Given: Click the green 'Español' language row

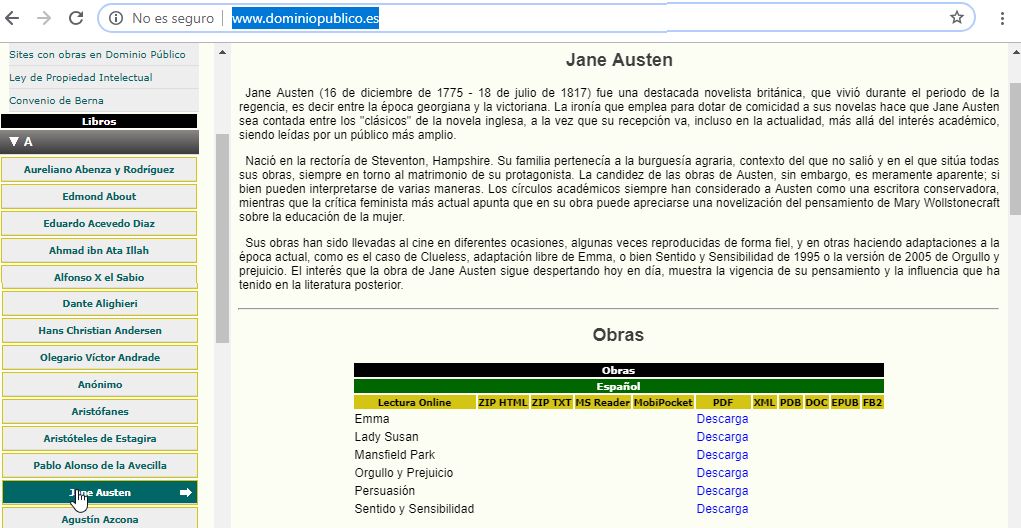Looking at the screenshot, I should 619,386.
